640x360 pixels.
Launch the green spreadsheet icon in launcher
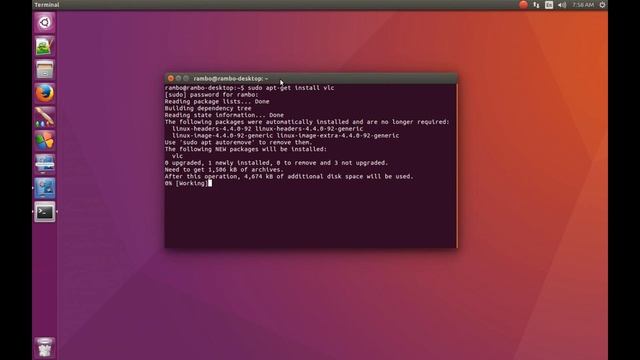[44, 46]
